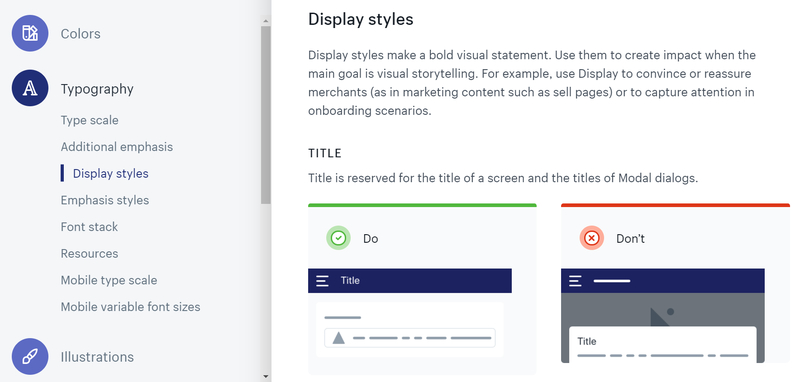Click the green Do checkmark icon
The width and height of the screenshot is (800, 382).
[338, 238]
